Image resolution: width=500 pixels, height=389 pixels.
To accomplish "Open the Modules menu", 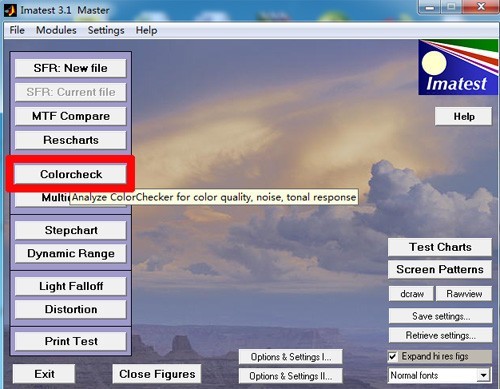I will click(56, 30).
